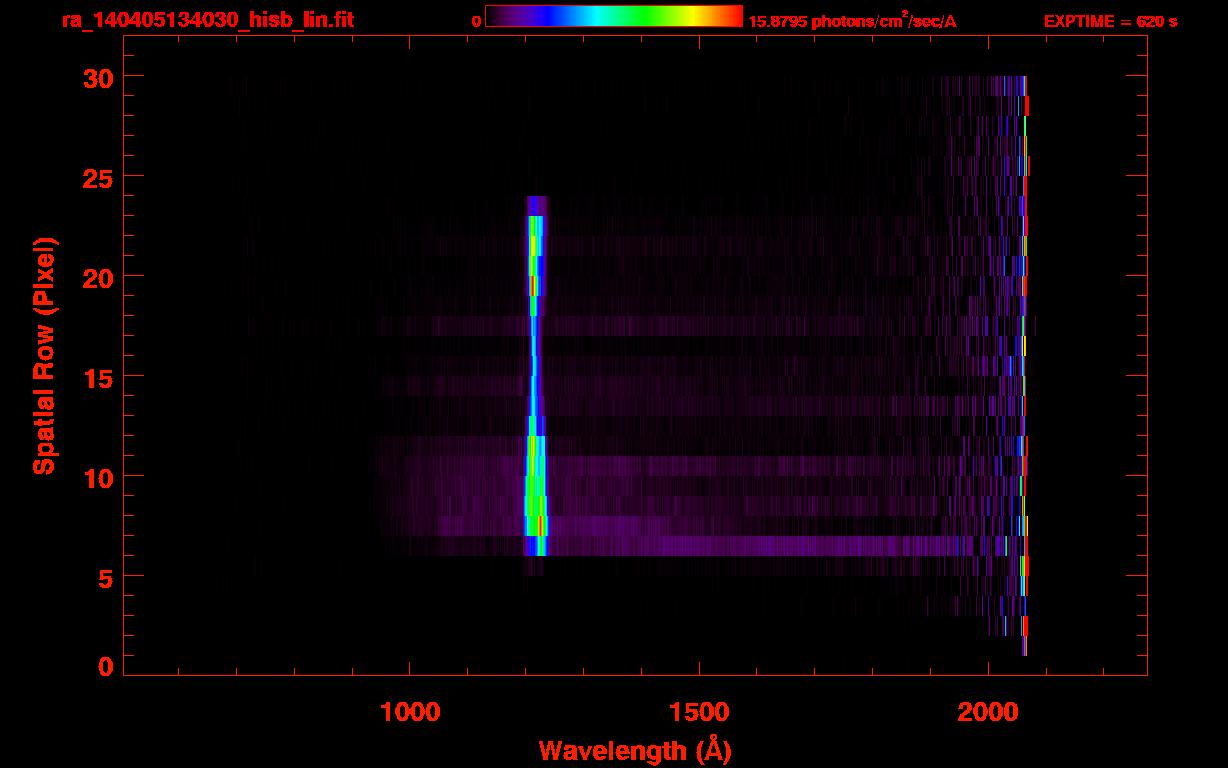Click the Wavelength (Å) axis title
Screen dimensions: 1228x768
635,750
